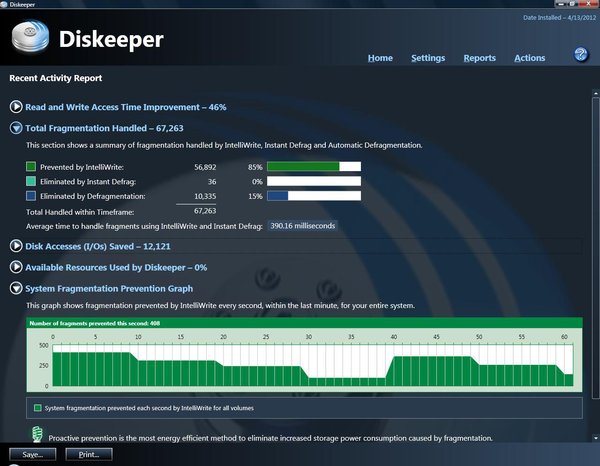Open the Settings menu

428,58
